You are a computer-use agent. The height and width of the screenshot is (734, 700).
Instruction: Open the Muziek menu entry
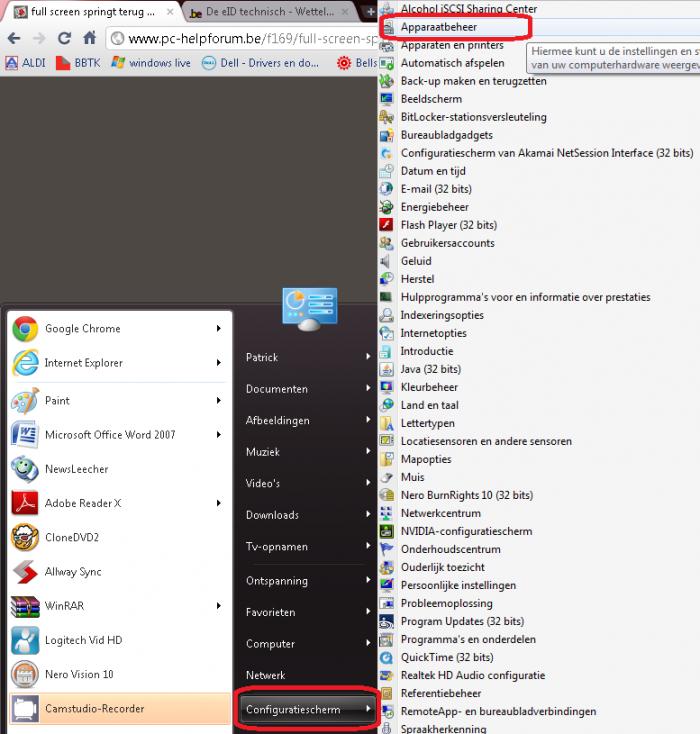(307, 452)
